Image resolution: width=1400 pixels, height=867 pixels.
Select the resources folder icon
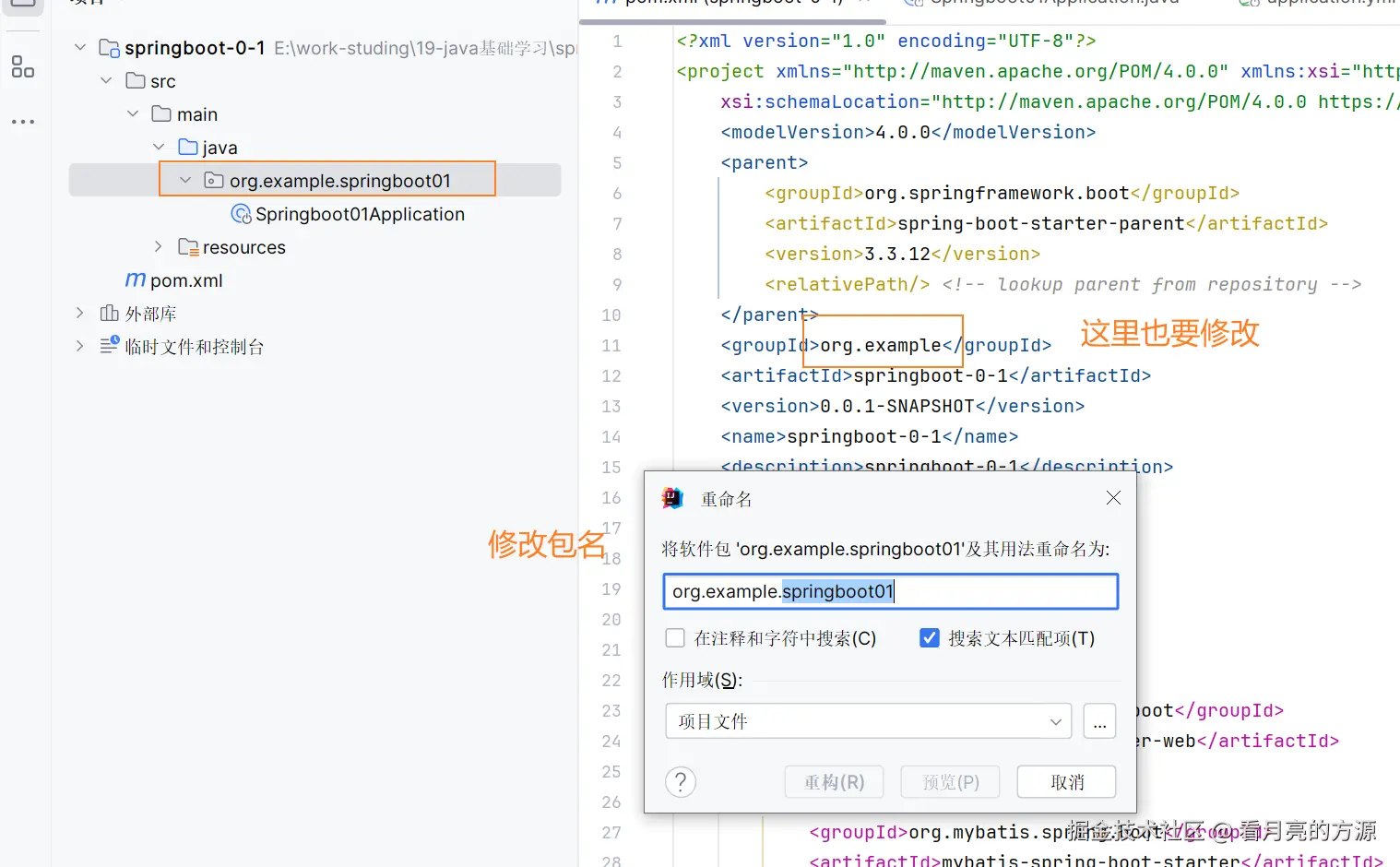tap(188, 247)
